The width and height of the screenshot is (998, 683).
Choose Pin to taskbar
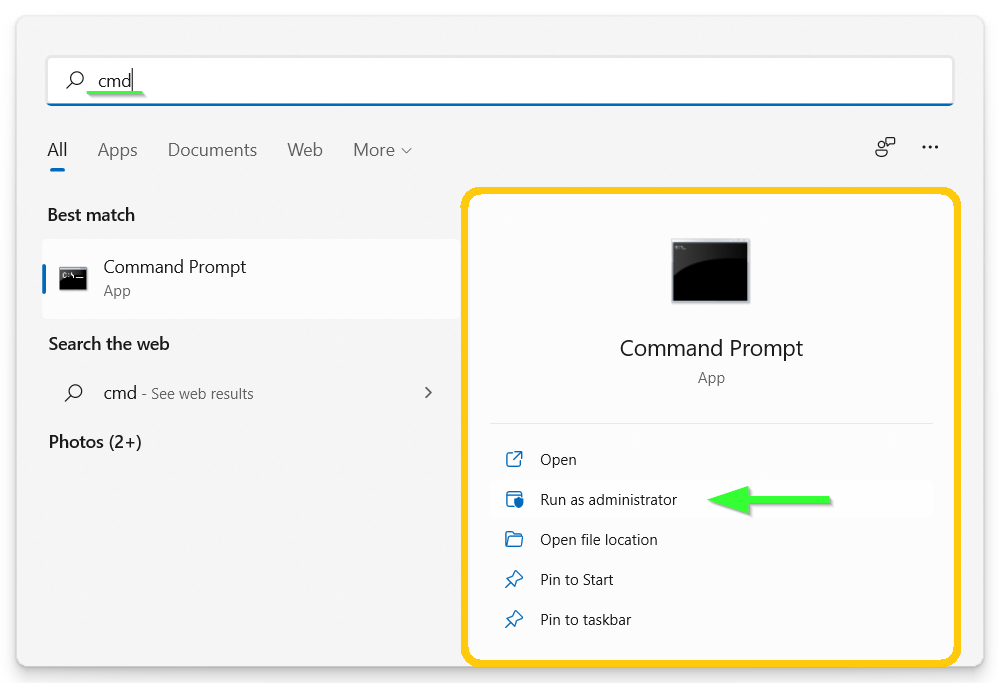click(711, 620)
